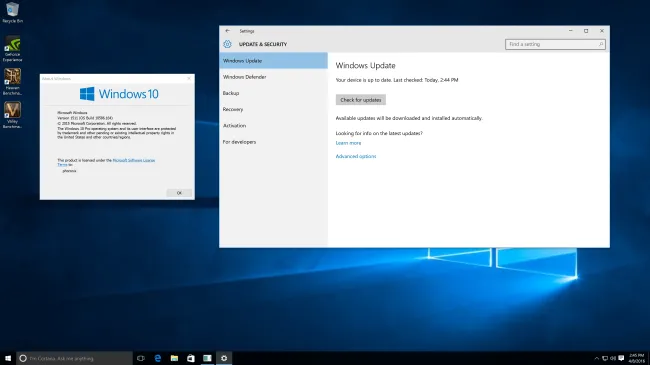The image size is (650, 365).
Task: Click the 'Your device is up to date' status text
Action: click(397, 80)
